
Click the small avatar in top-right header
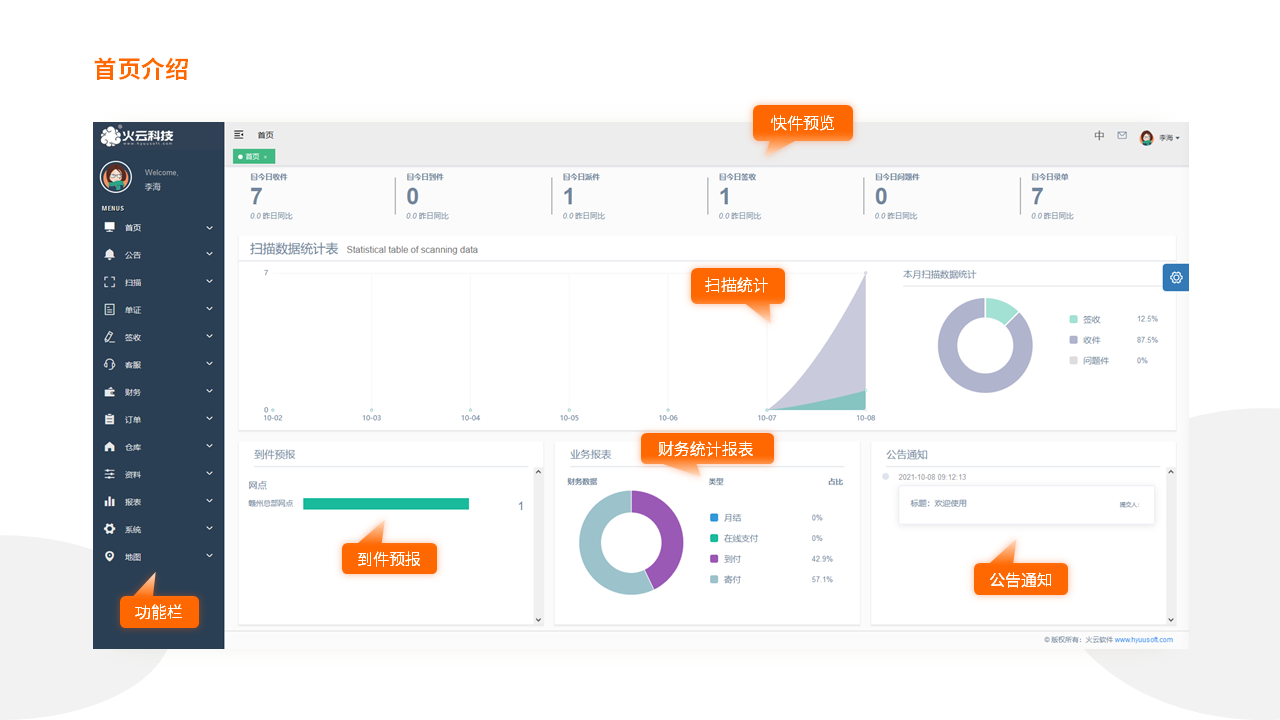point(1147,138)
